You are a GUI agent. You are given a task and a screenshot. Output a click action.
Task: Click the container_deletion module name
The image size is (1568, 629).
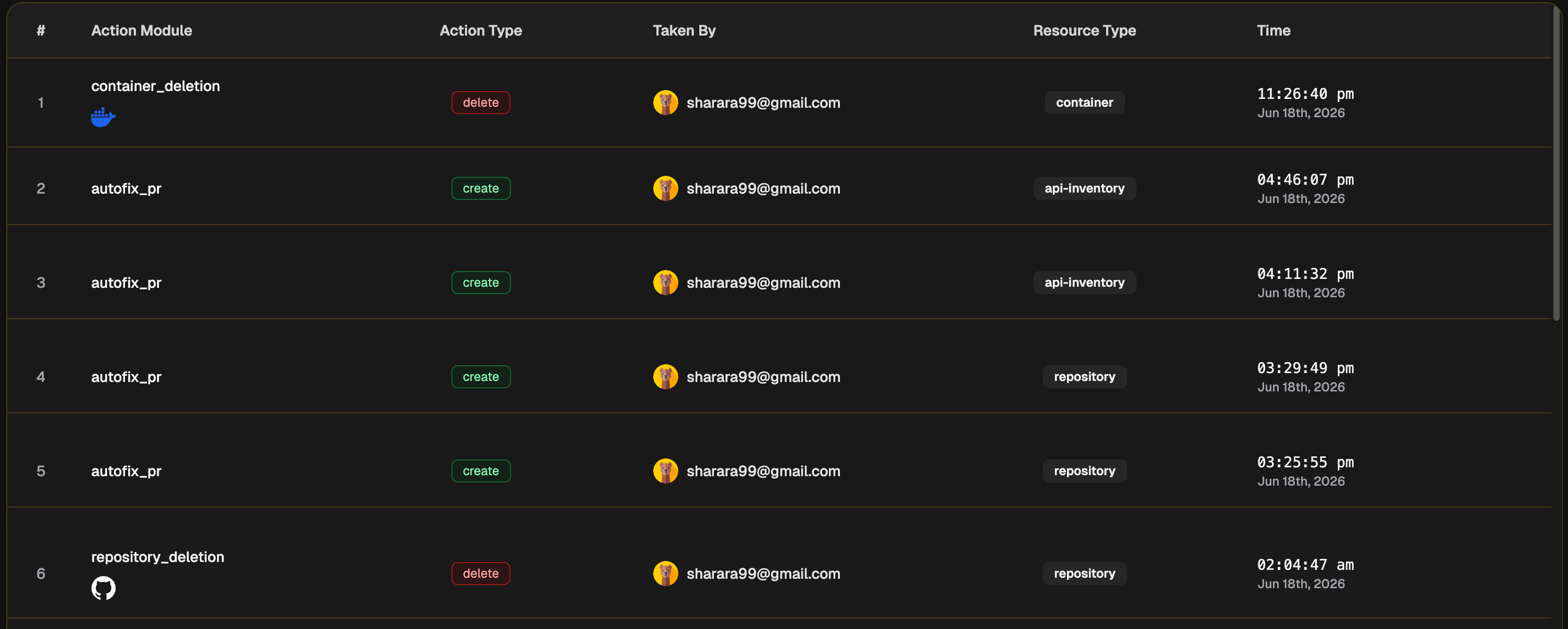point(155,86)
